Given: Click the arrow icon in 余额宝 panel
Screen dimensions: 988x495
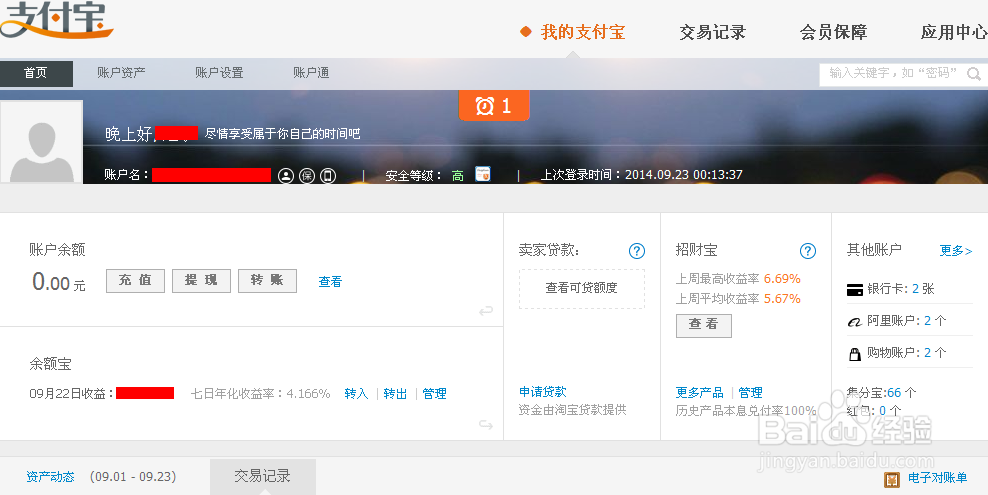Looking at the screenshot, I should click(x=486, y=424).
